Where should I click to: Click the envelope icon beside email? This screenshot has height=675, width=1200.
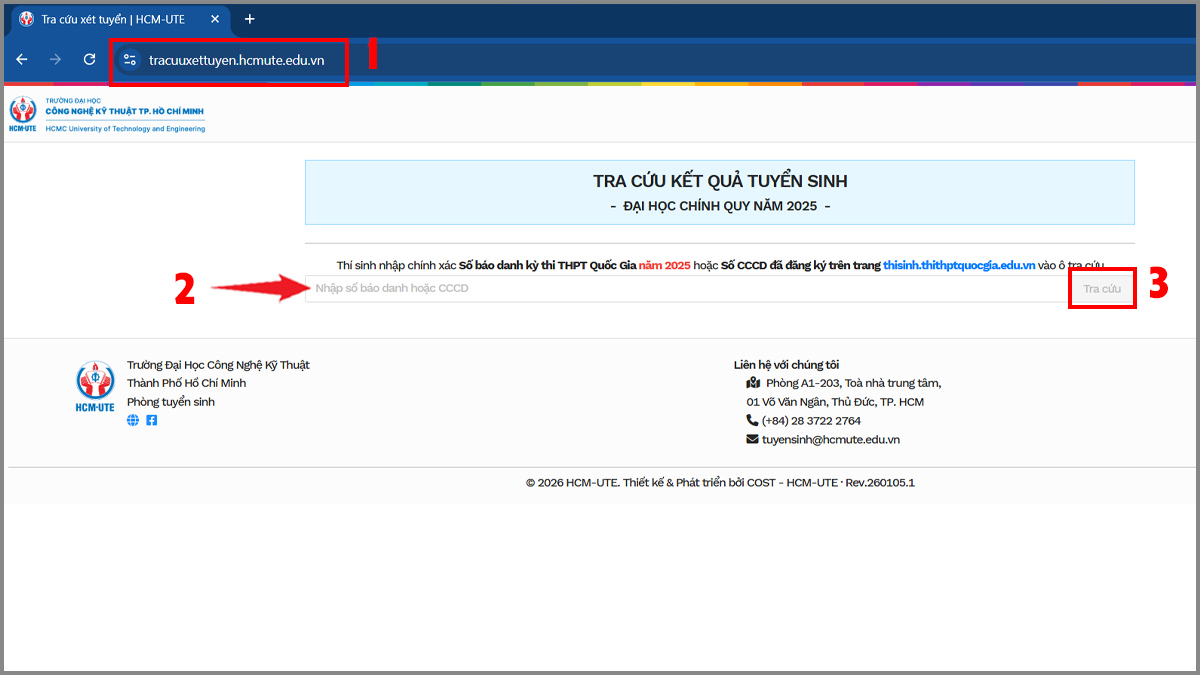pyautogui.click(x=752, y=439)
